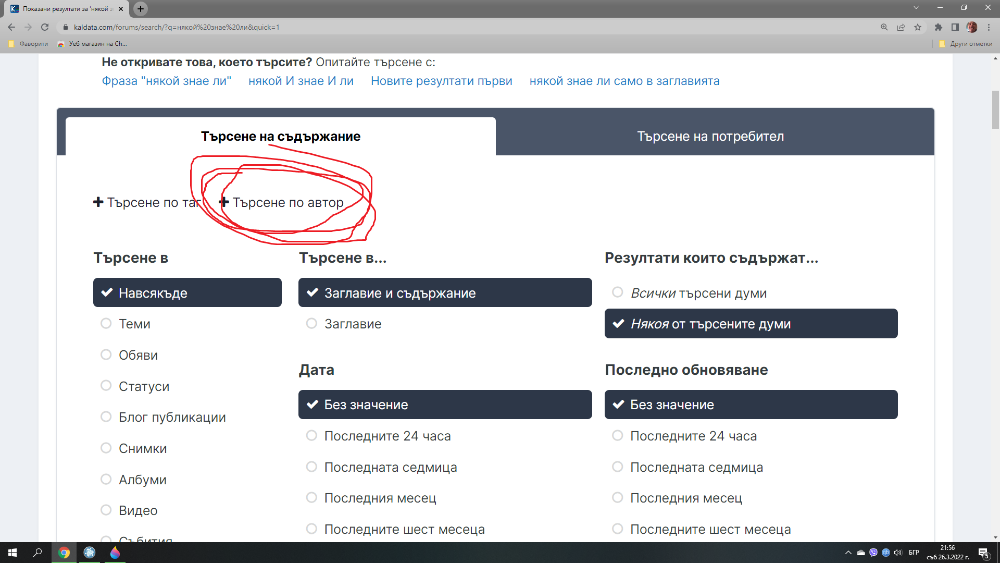Select Снимки search scope

pos(133,449)
